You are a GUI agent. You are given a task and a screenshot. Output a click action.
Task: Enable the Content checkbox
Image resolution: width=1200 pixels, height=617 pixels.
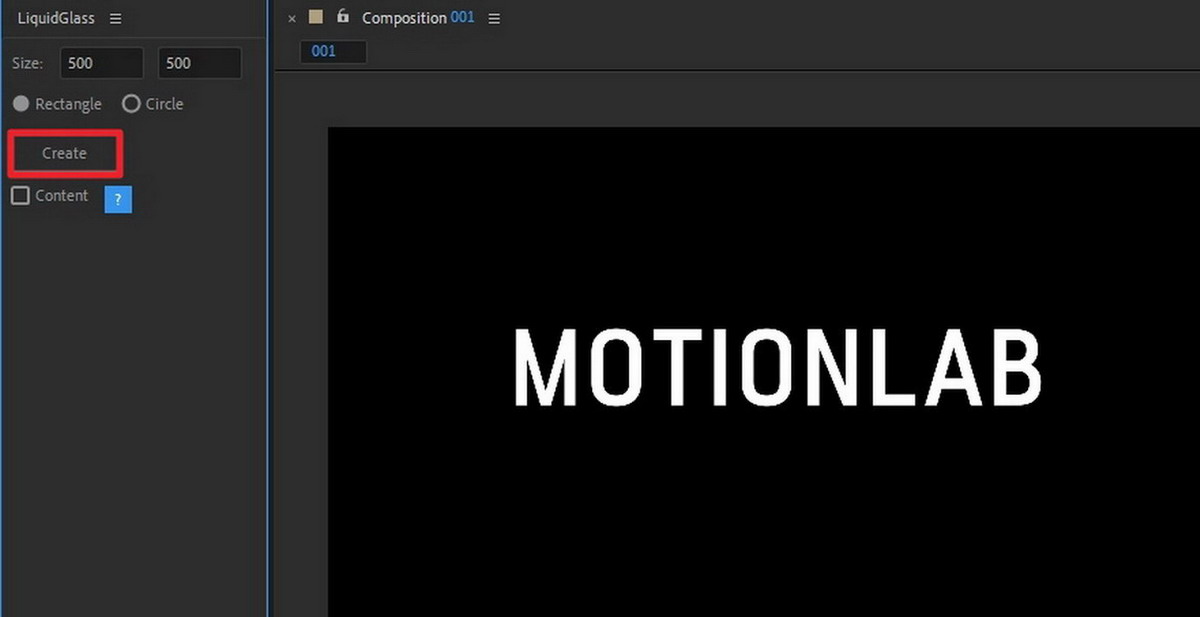coord(20,195)
